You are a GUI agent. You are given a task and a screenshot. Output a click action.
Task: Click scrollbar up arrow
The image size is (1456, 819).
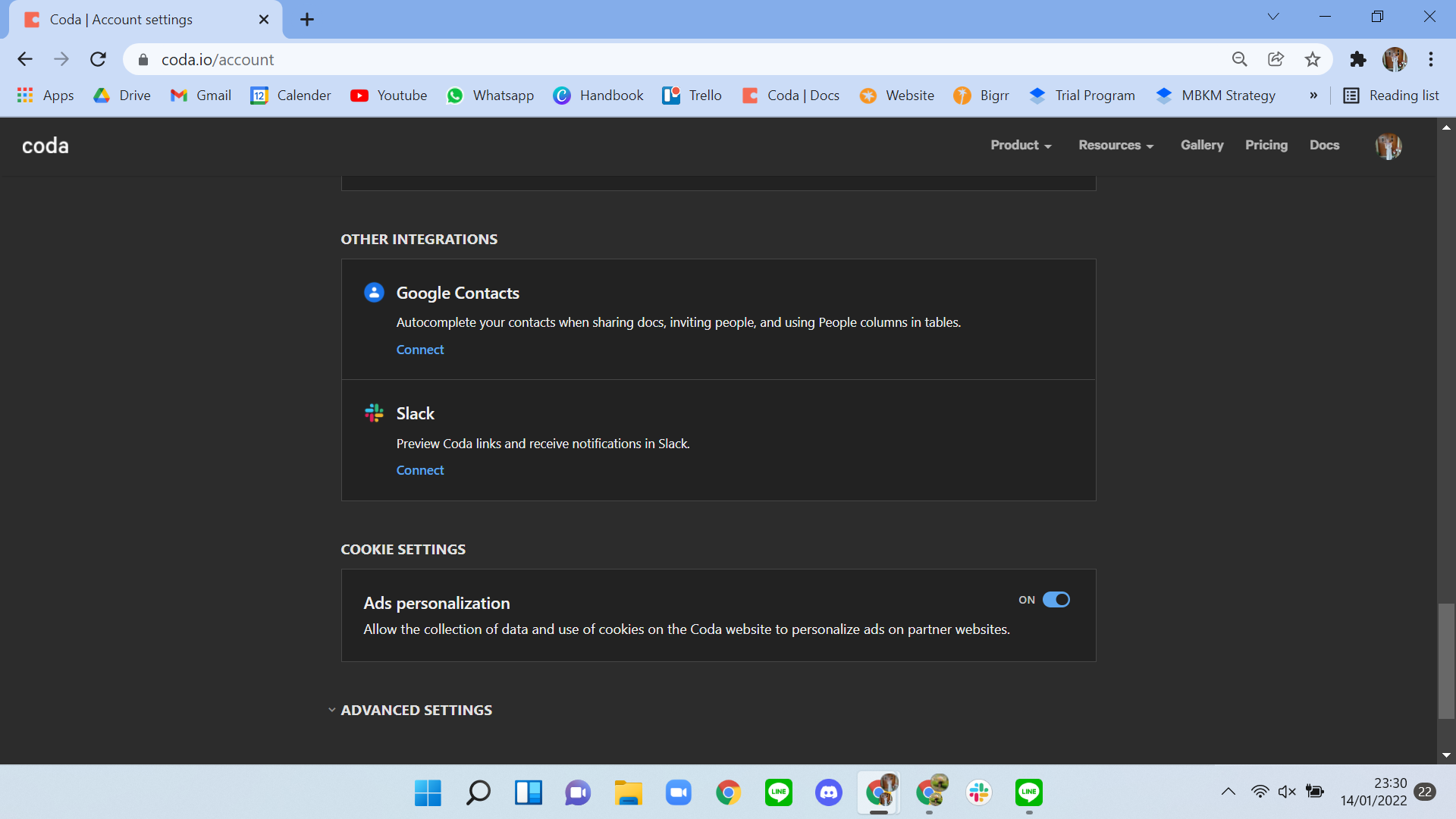pyautogui.click(x=1446, y=127)
